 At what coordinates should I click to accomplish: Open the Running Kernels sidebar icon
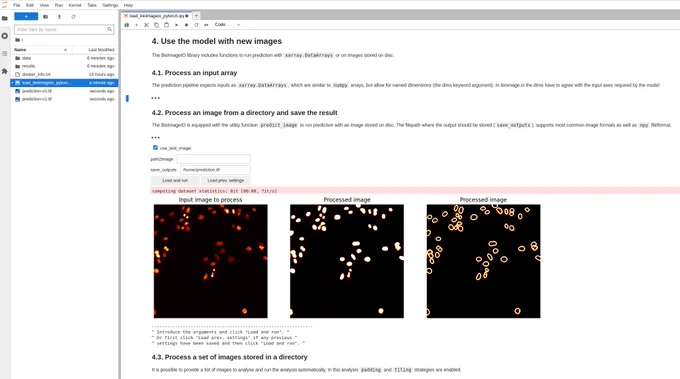[x=5, y=36]
